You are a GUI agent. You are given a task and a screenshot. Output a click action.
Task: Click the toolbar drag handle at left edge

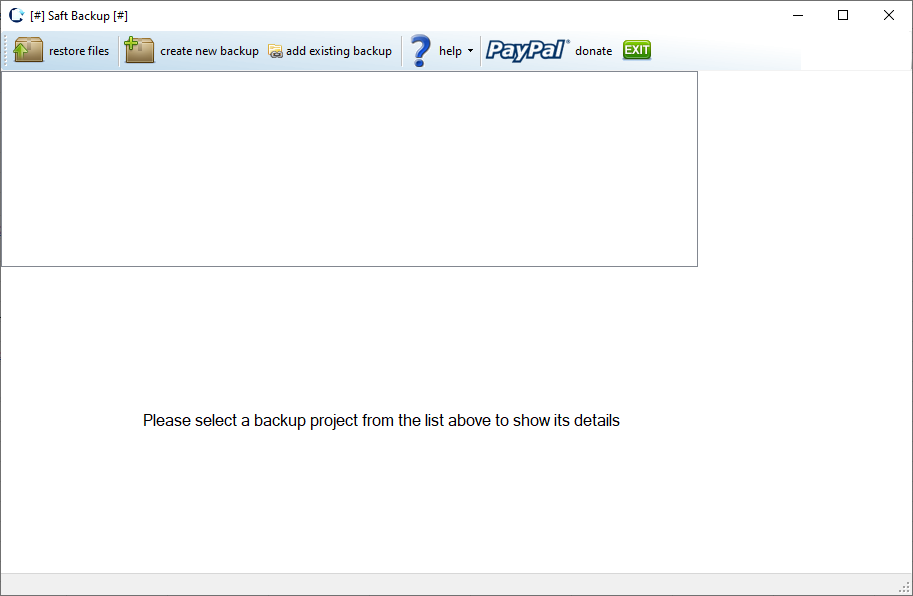(6, 50)
